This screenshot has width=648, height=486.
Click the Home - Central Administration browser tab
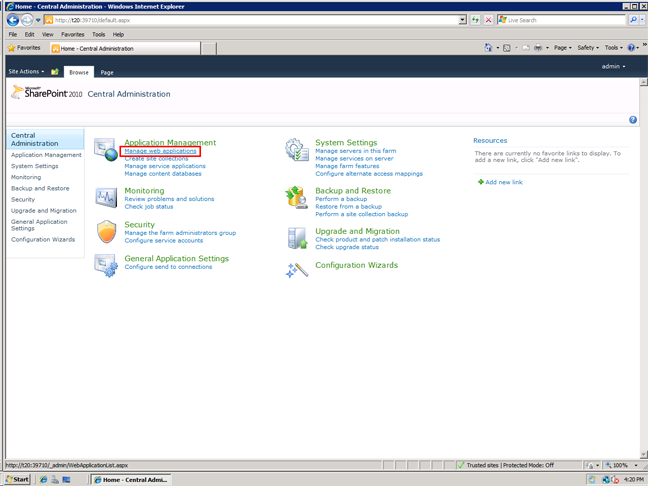click(126, 48)
